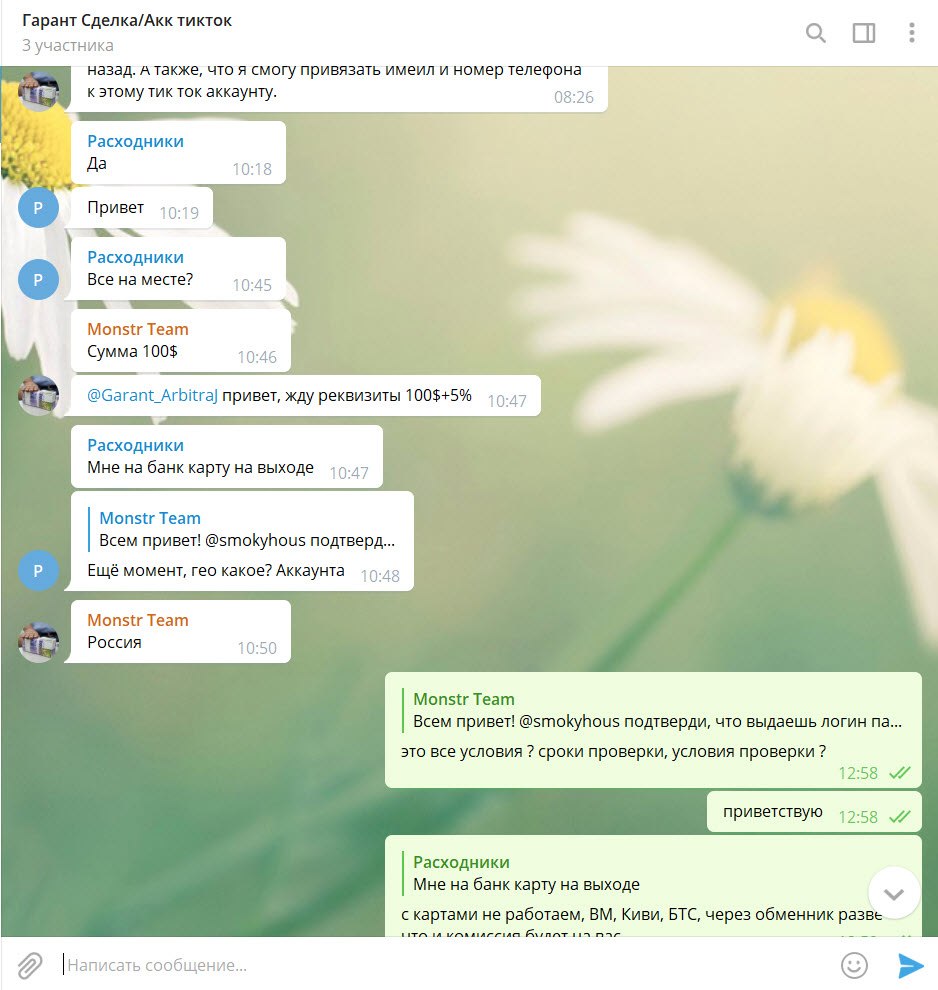The height and width of the screenshot is (990, 938).
Task: Click the blue P avatar beside Все на месте
Action: (x=38, y=279)
